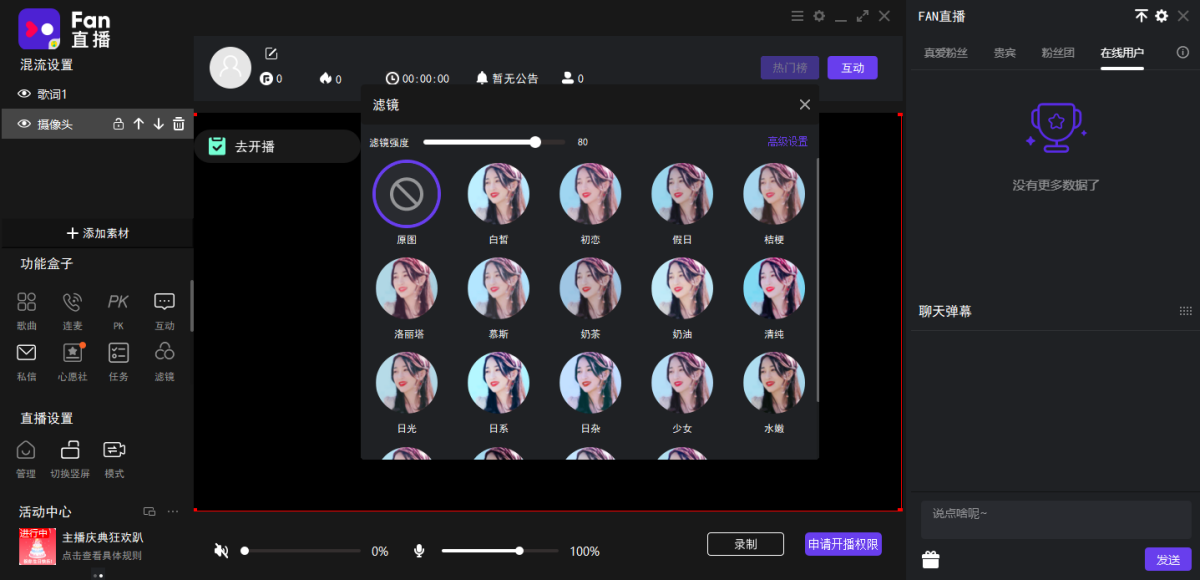
Task: Open the 歌曲 (songs) tool in 功能盒子
Action: pos(26,301)
